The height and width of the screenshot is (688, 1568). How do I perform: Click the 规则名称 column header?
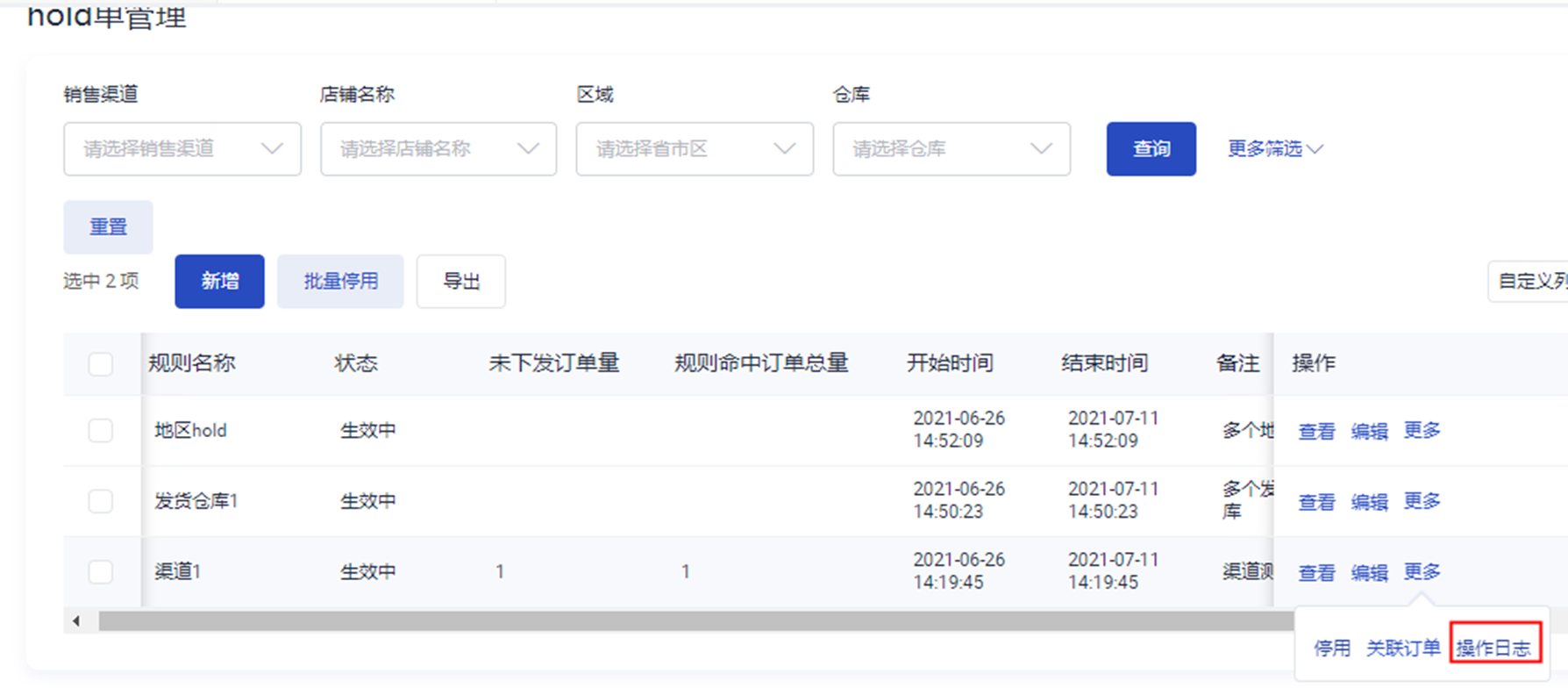coord(192,363)
